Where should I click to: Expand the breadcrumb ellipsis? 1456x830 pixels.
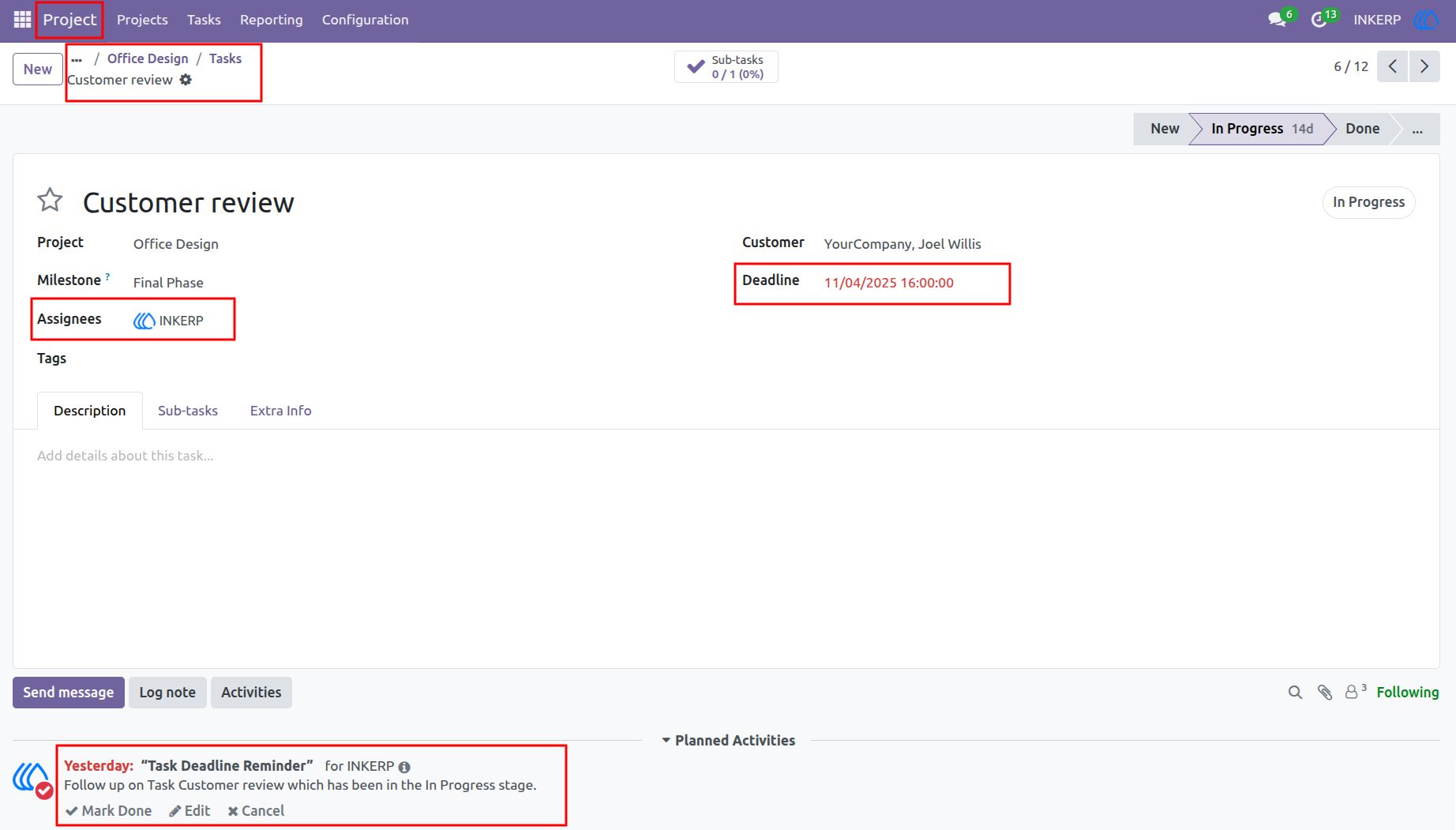[x=77, y=58]
